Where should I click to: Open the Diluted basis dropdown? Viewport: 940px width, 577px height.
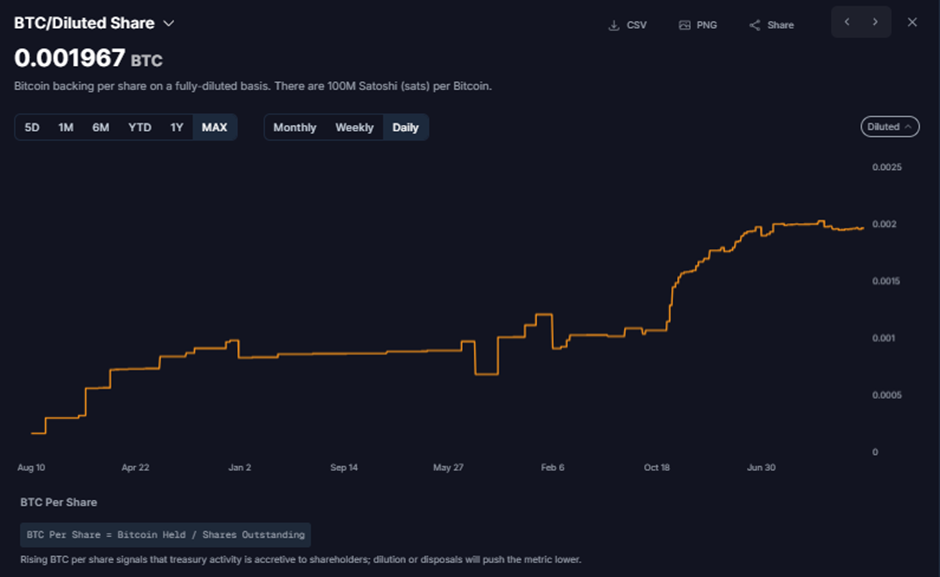coord(889,127)
